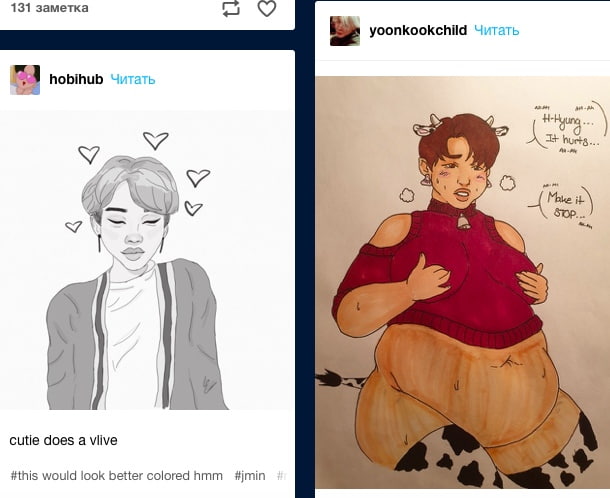Follow hobihub with the Читать button
610x498 pixels.
pos(133,80)
